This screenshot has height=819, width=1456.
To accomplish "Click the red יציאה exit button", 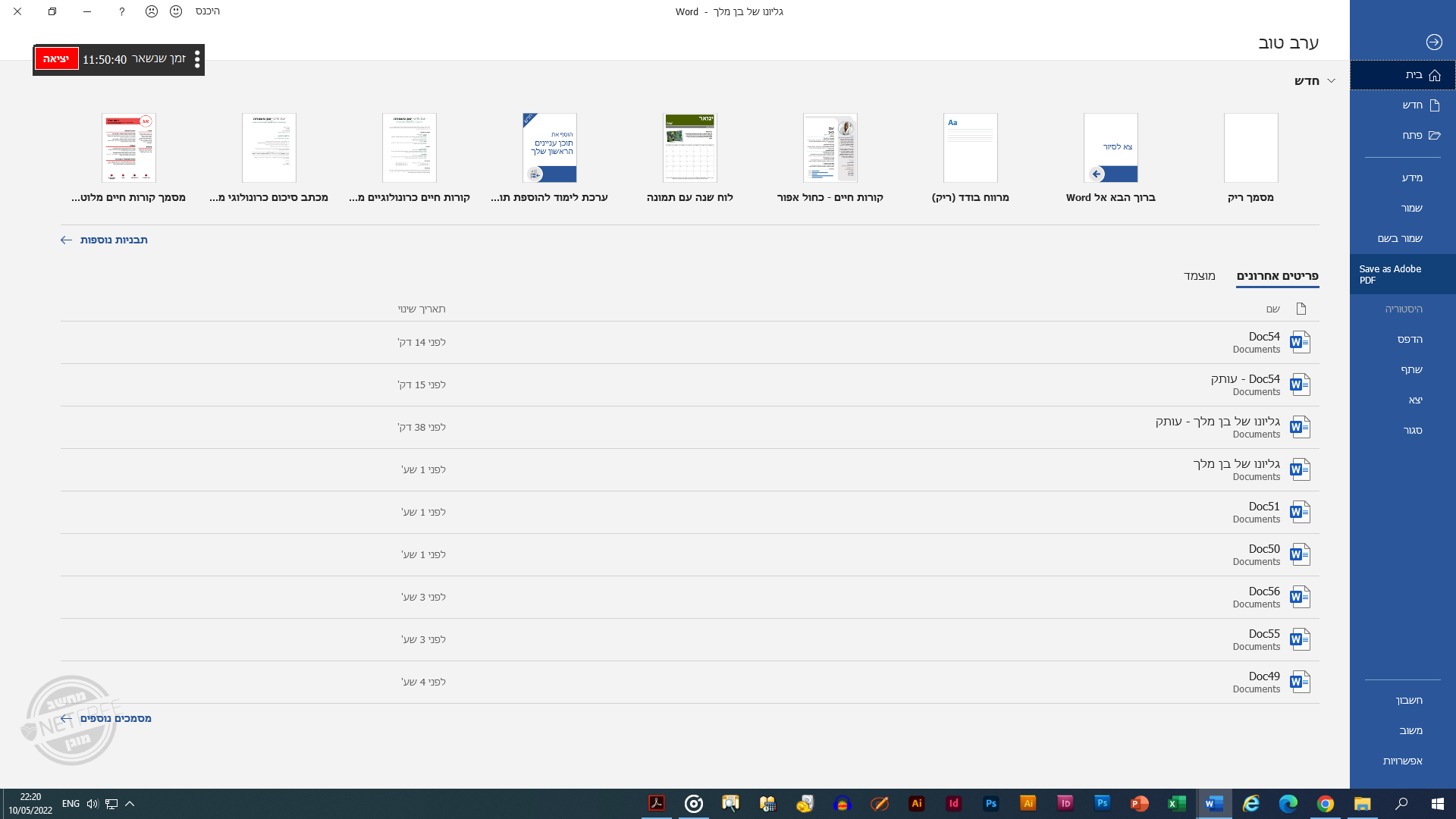I will [x=56, y=59].
